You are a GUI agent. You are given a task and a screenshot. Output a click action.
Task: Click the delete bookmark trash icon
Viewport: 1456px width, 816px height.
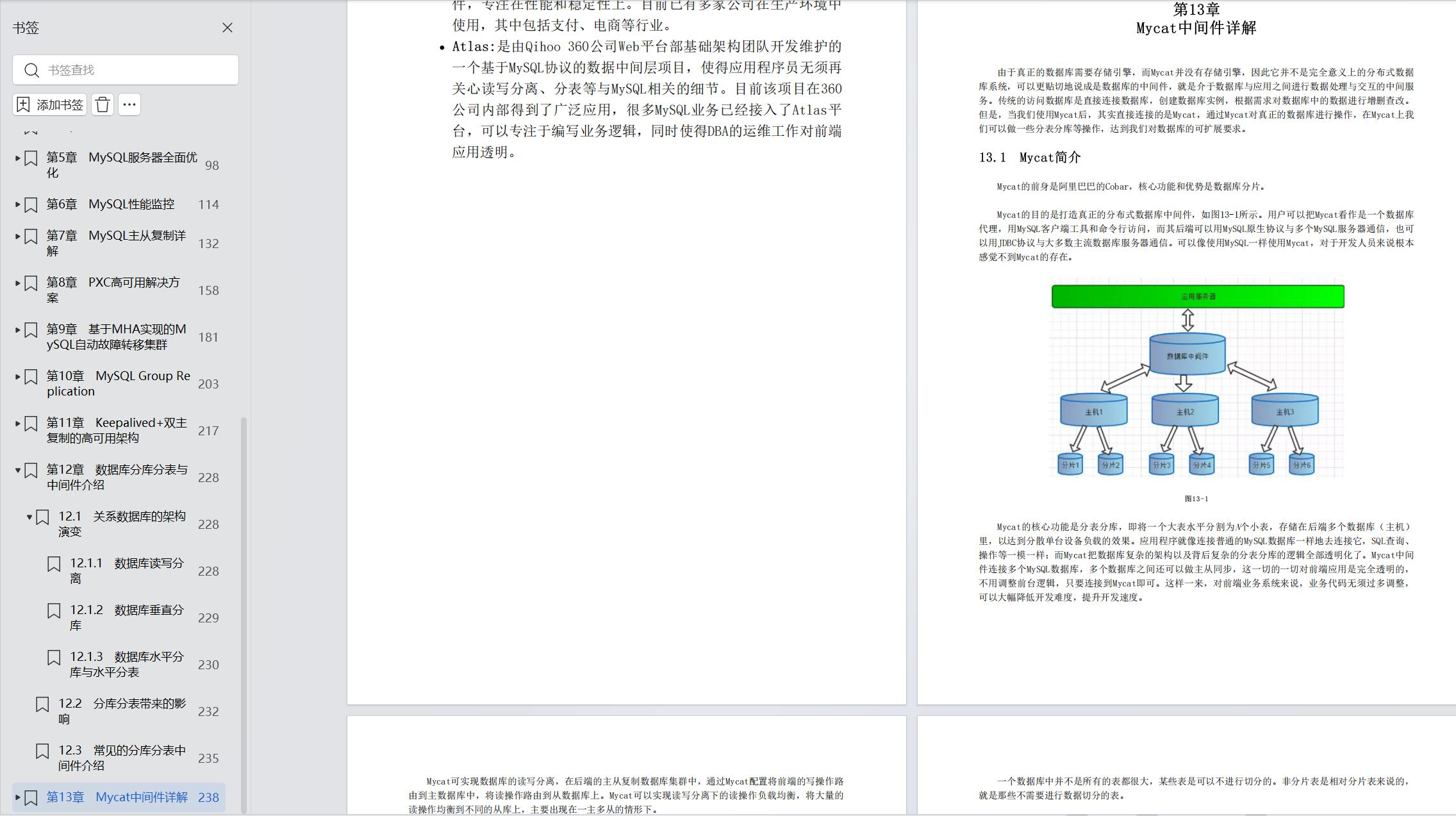103,104
